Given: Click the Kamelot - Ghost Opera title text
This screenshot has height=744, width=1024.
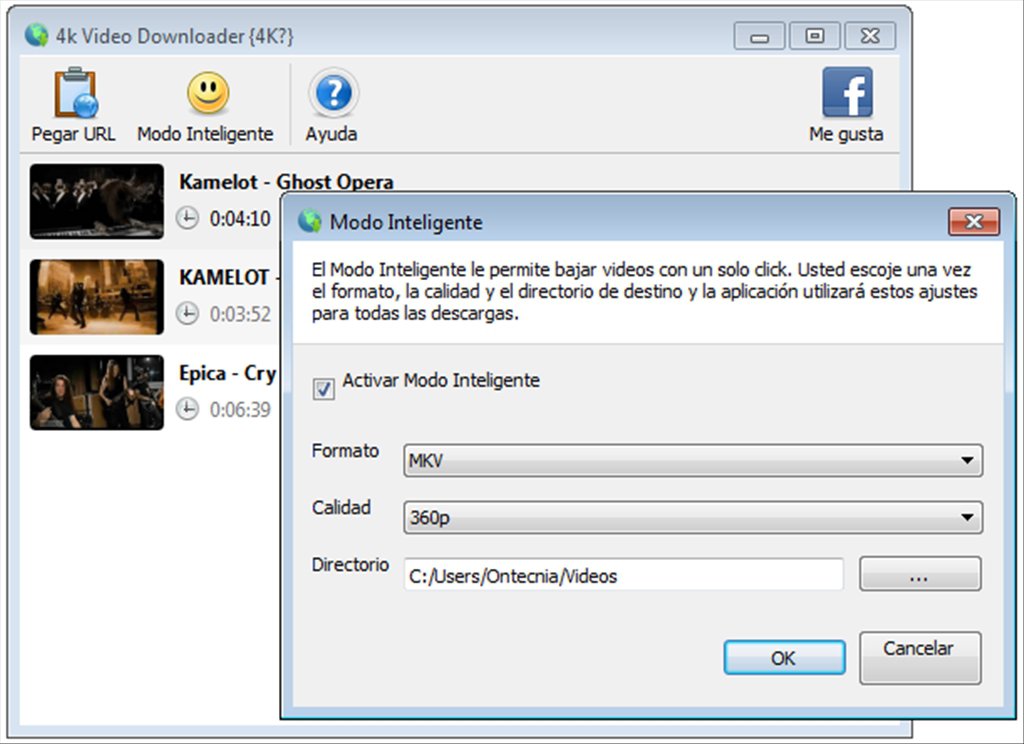Looking at the screenshot, I should 285,182.
